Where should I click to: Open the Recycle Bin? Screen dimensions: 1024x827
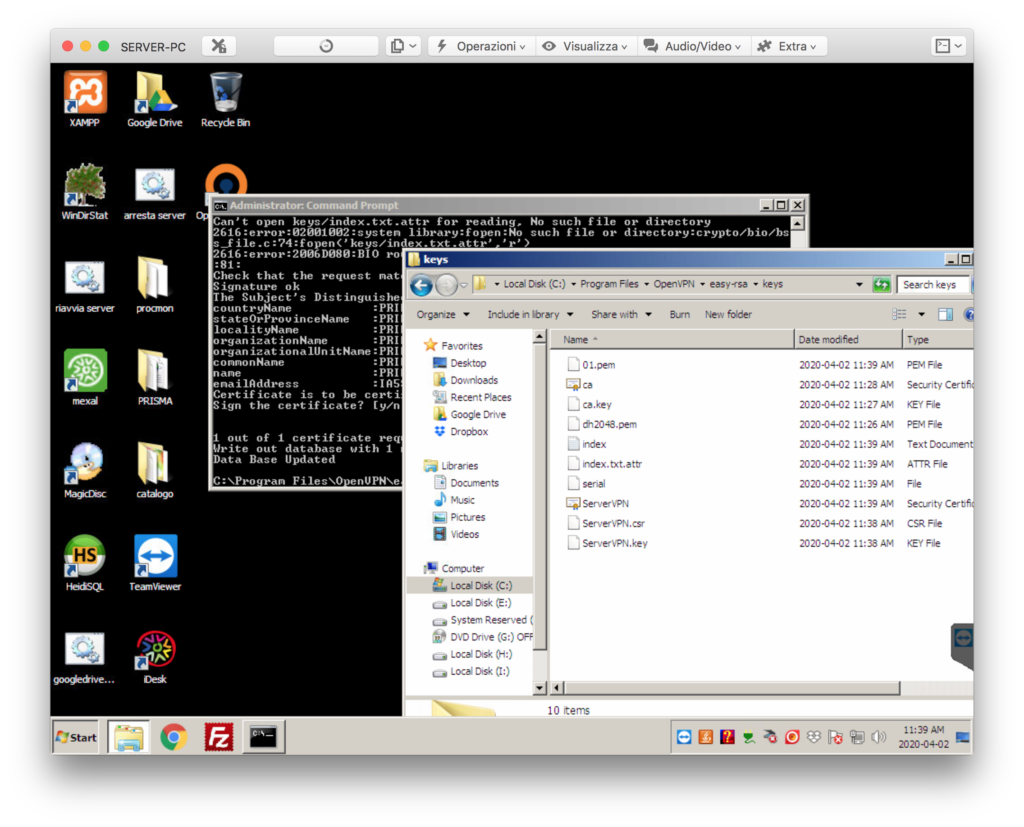[x=225, y=100]
